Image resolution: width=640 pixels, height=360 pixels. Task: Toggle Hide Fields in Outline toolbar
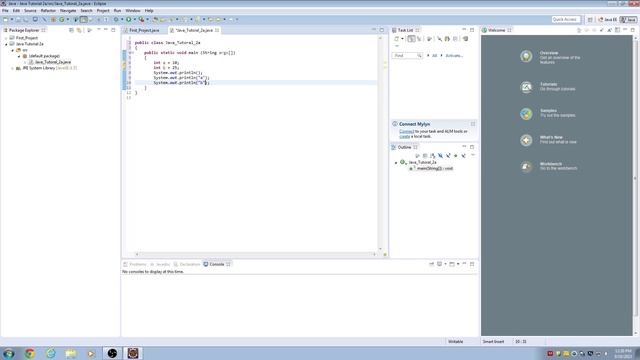[x=440, y=156]
